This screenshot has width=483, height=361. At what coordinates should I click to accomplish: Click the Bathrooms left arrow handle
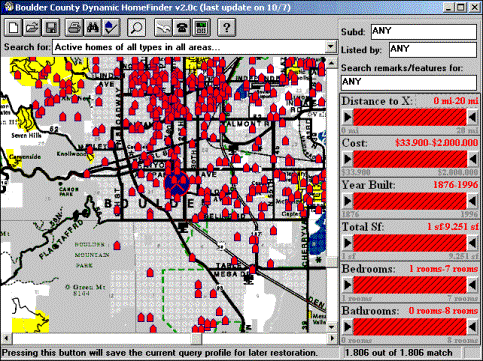(347, 327)
